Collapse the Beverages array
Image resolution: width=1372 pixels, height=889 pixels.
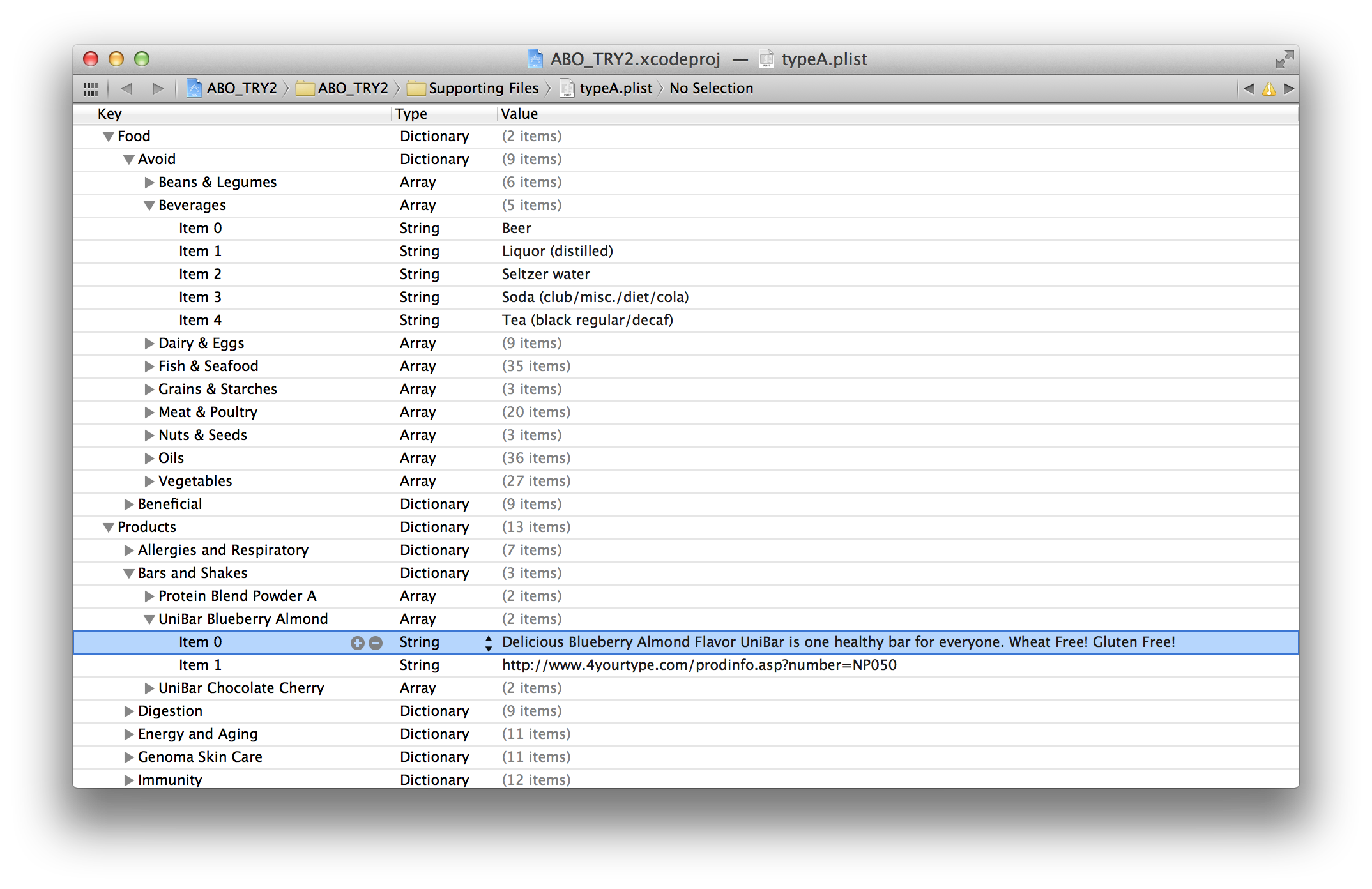point(149,206)
